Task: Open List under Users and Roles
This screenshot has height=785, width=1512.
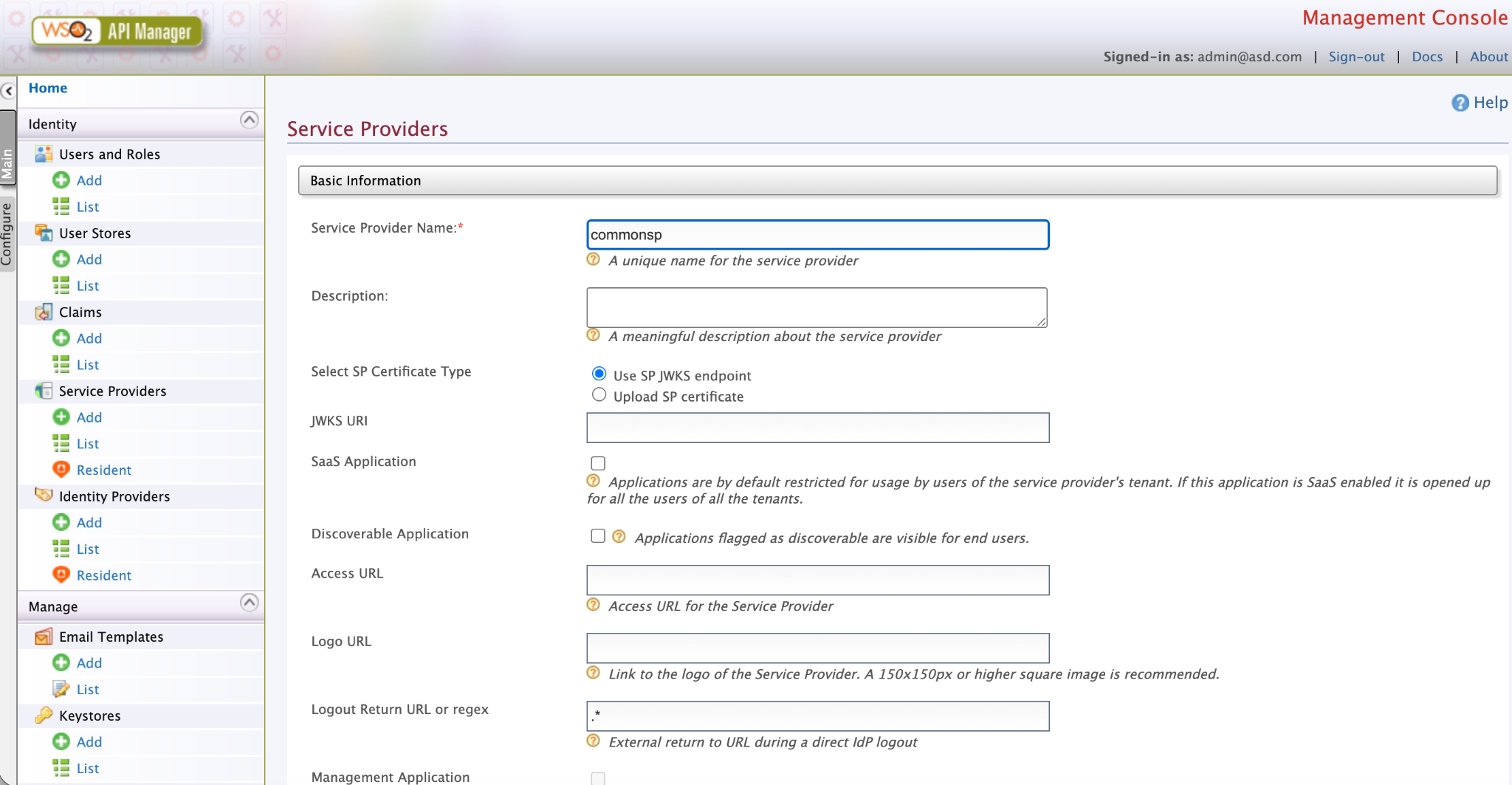Action: coord(88,207)
